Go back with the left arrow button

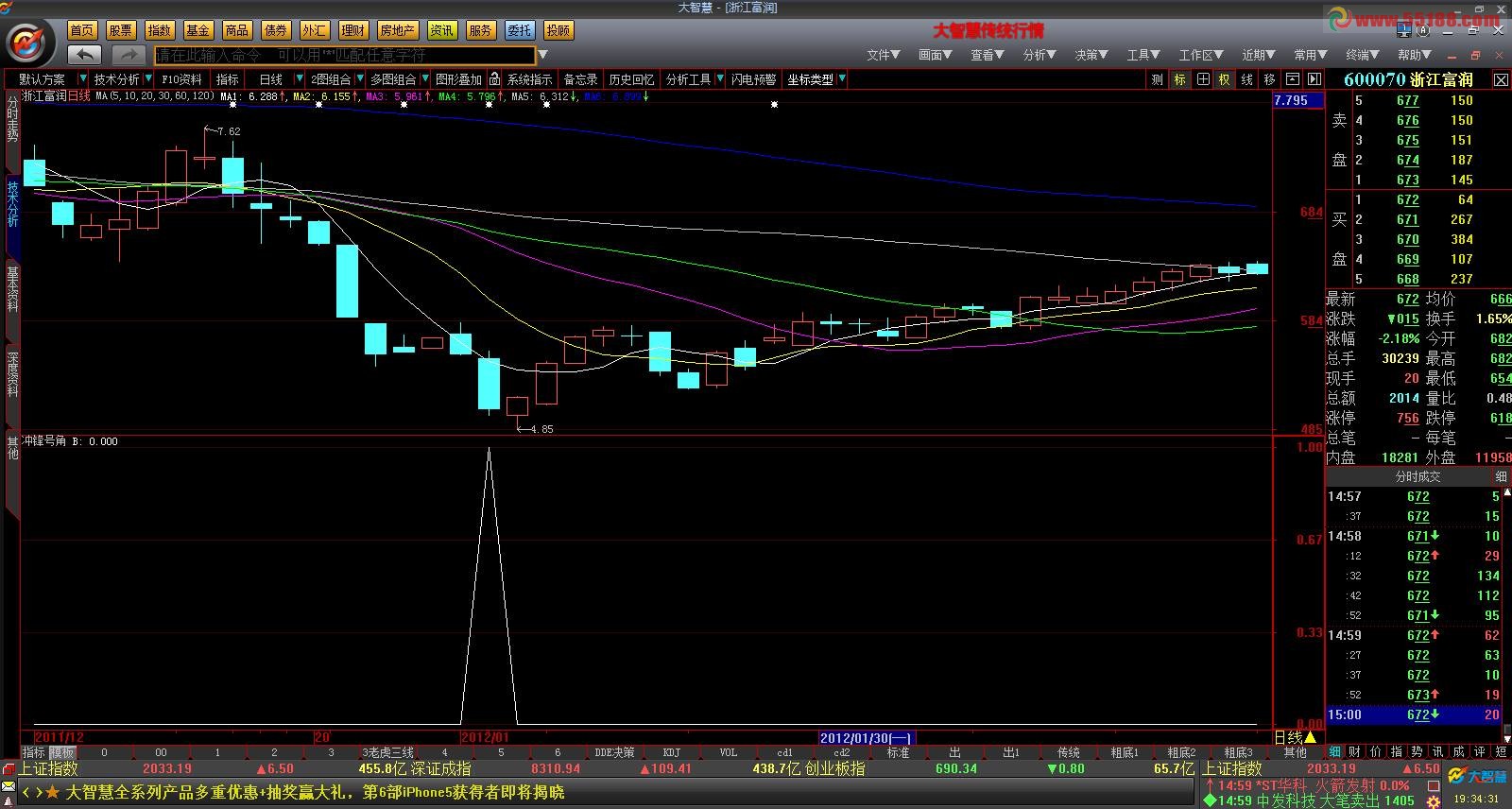(x=85, y=55)
